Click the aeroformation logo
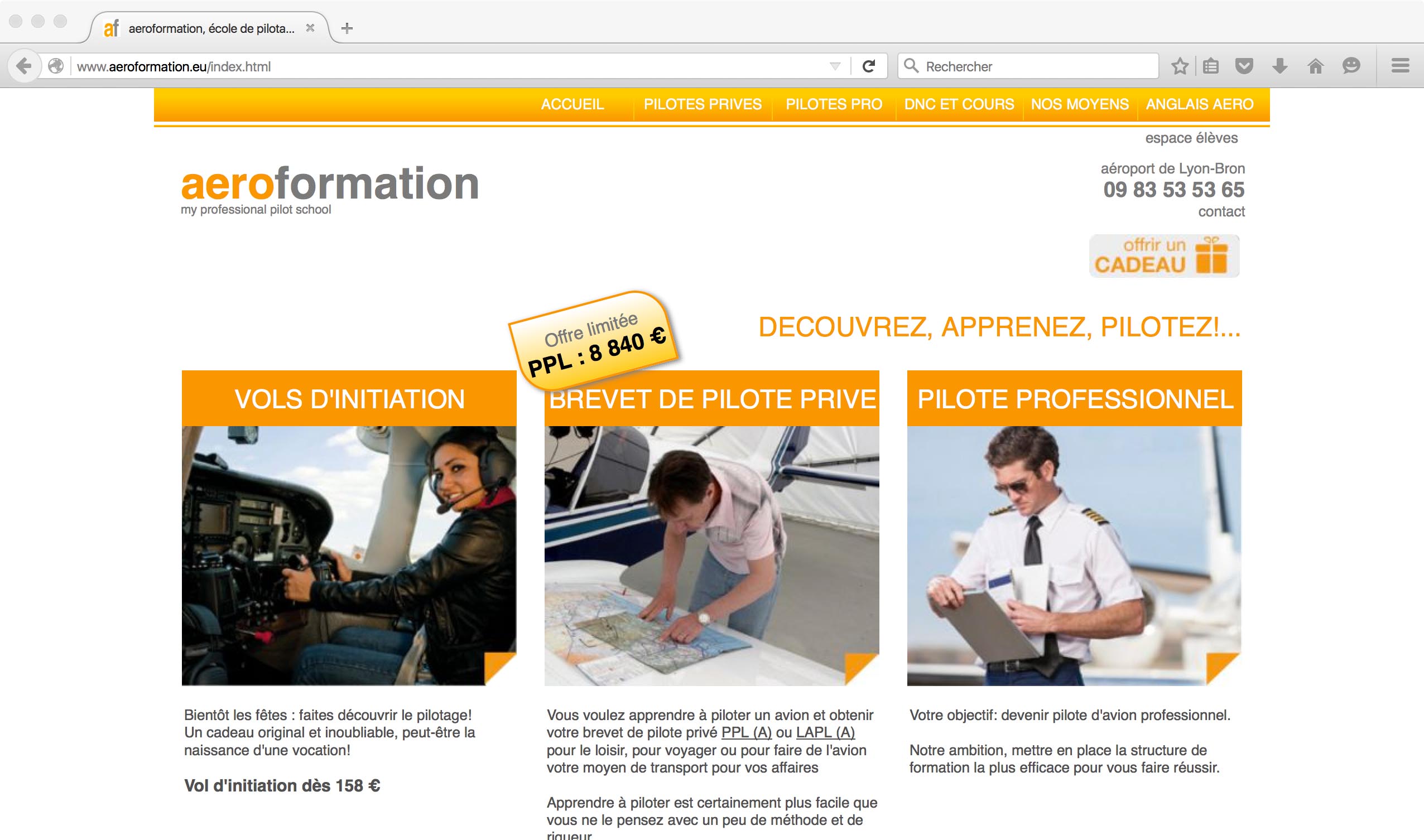This screenshot has width=1424, height=840. (330, 184)
